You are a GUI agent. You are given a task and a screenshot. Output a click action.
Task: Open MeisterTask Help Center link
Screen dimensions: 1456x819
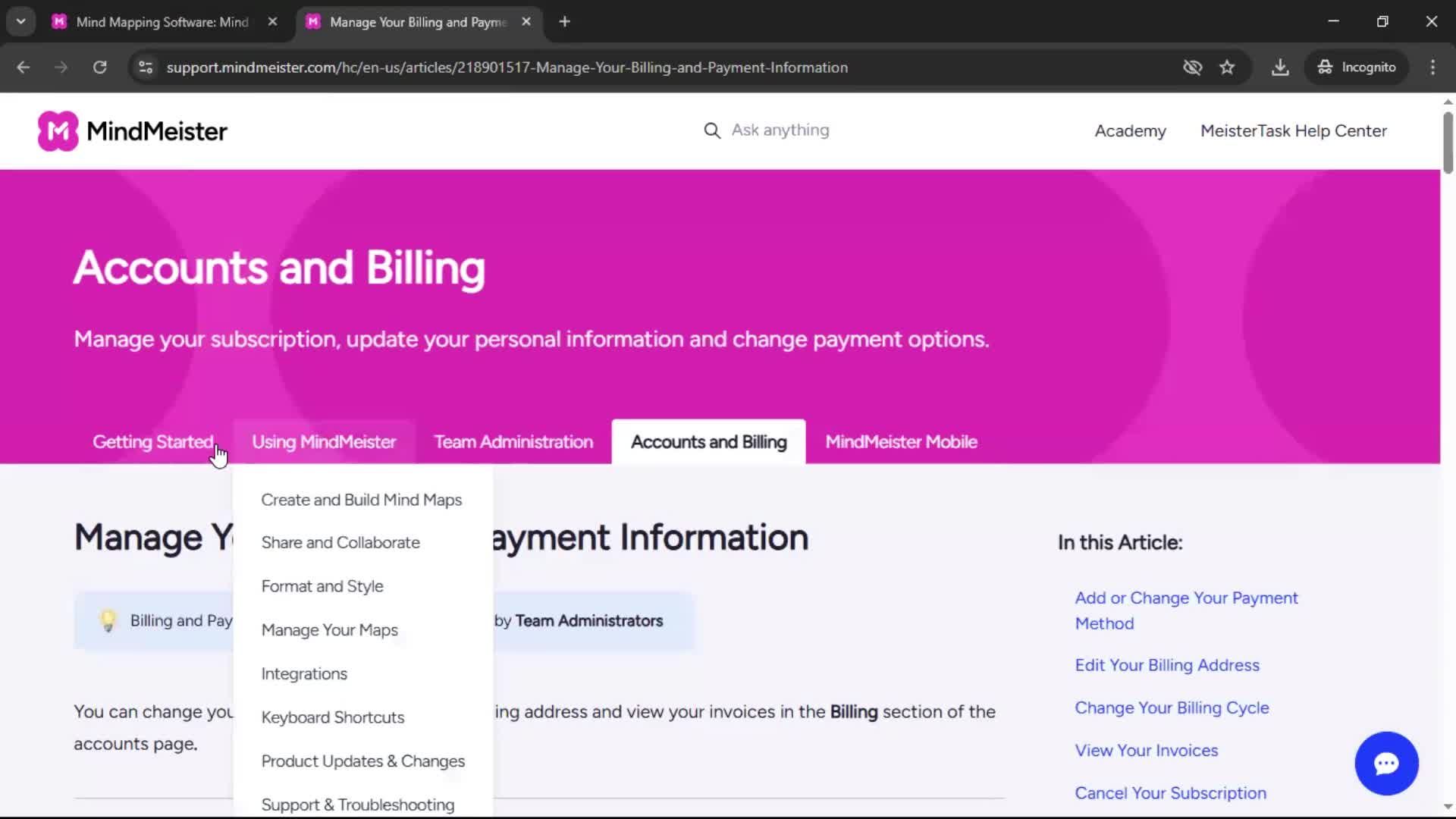(1293, 131)
